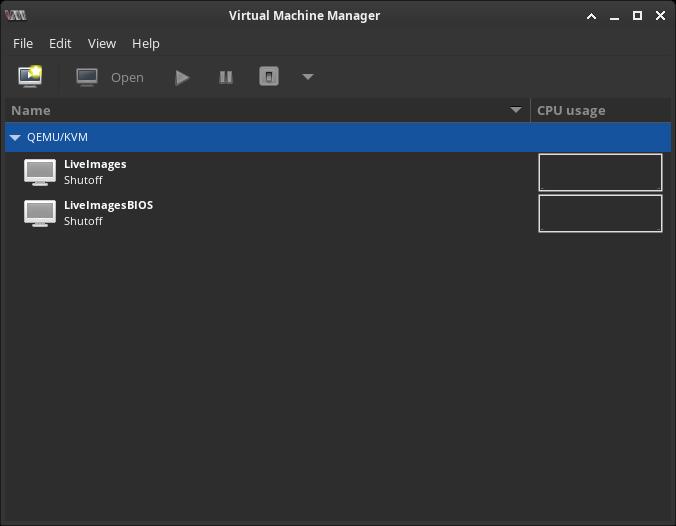Click the CPU usage graph for LiveImages
The height and width of the screenshot is (526, 676).
[x=600, y=172]
